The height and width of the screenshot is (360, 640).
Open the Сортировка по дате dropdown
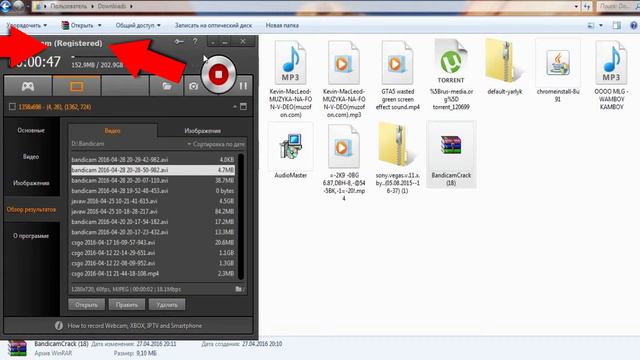click(216, 144)
